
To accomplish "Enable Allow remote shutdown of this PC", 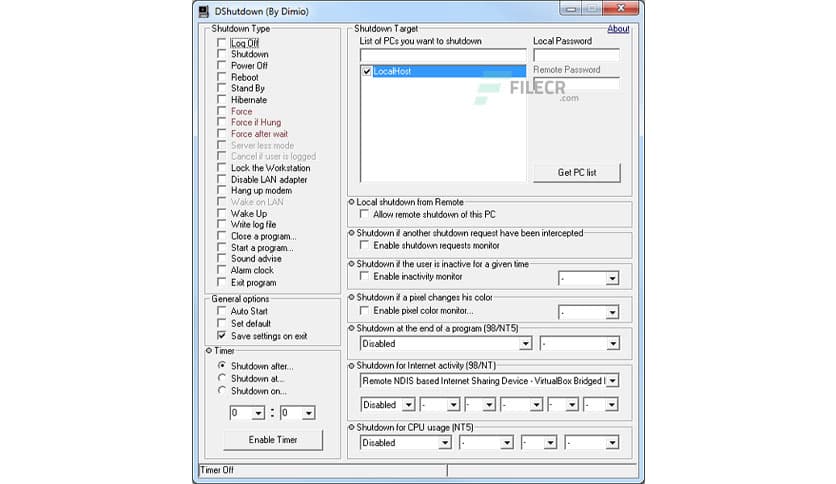I will coord(364,214).
